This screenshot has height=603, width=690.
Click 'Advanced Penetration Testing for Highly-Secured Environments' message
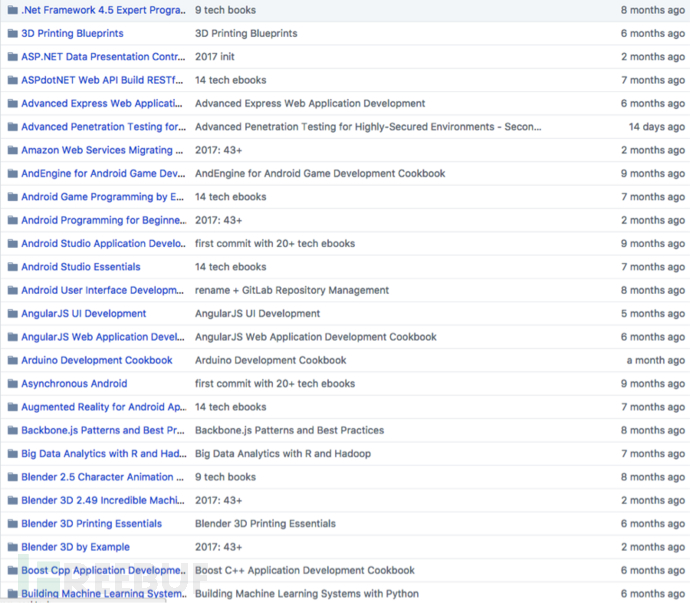click(368, 127)
